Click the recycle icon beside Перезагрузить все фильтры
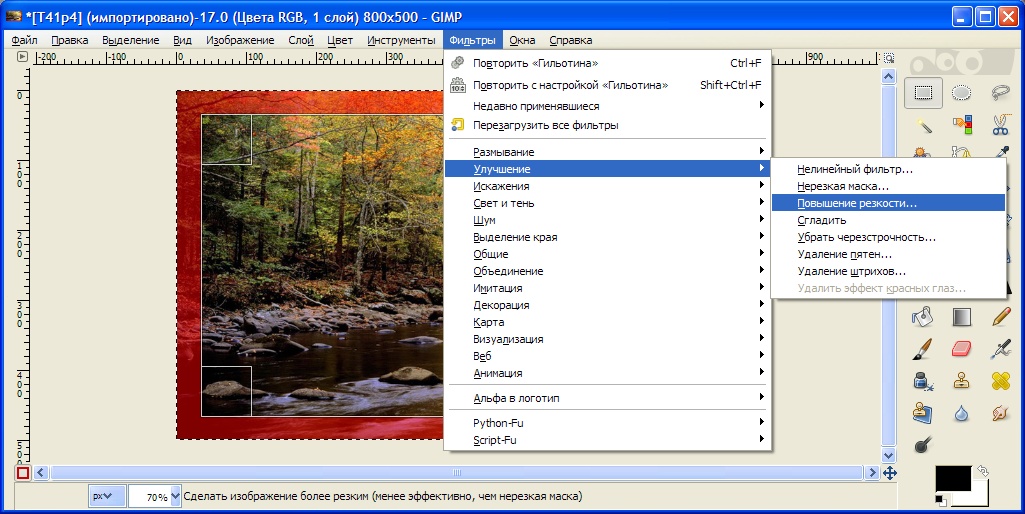1025x514 pixels. pos(458,125)
